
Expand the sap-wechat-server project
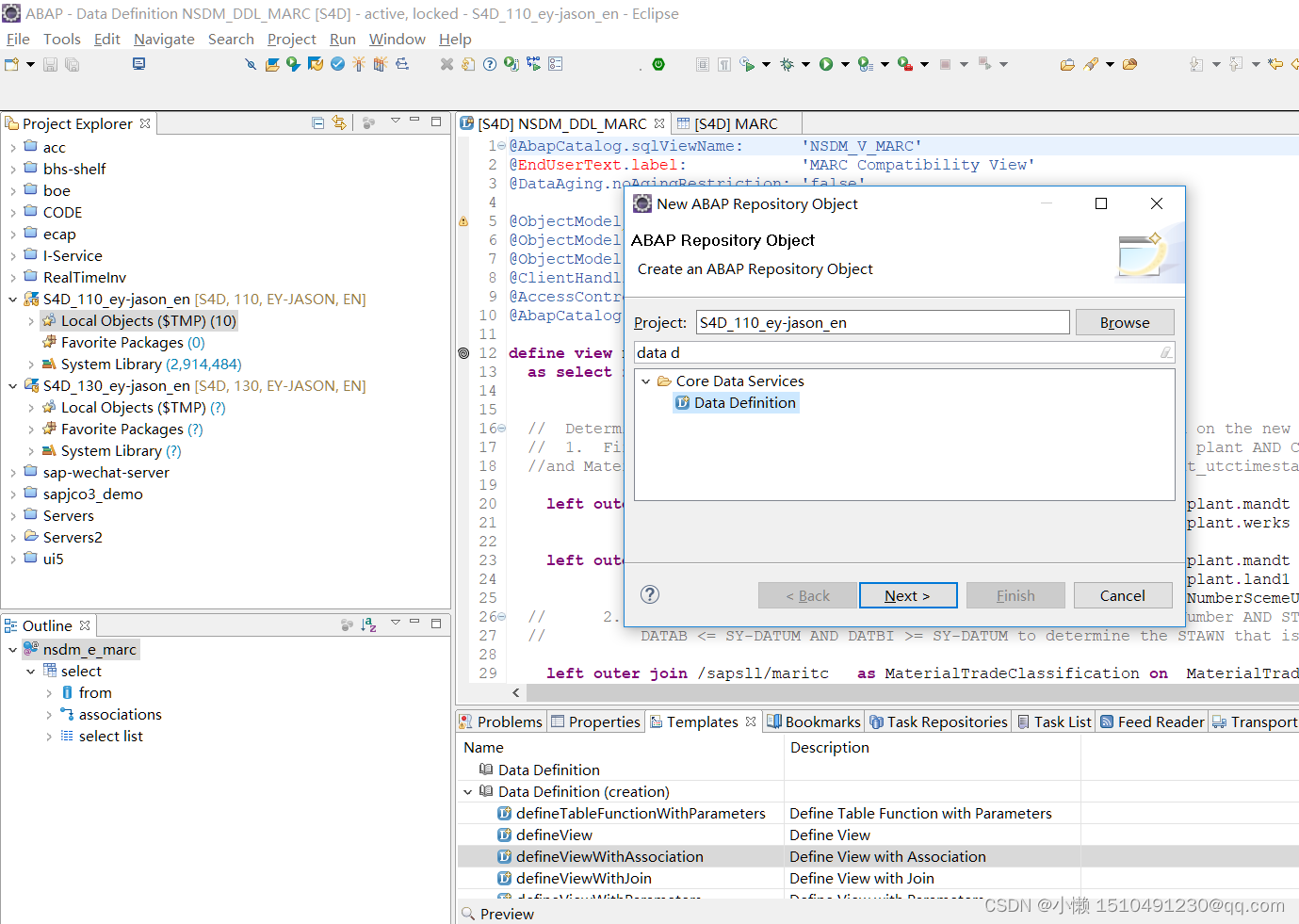pos(12,473)
